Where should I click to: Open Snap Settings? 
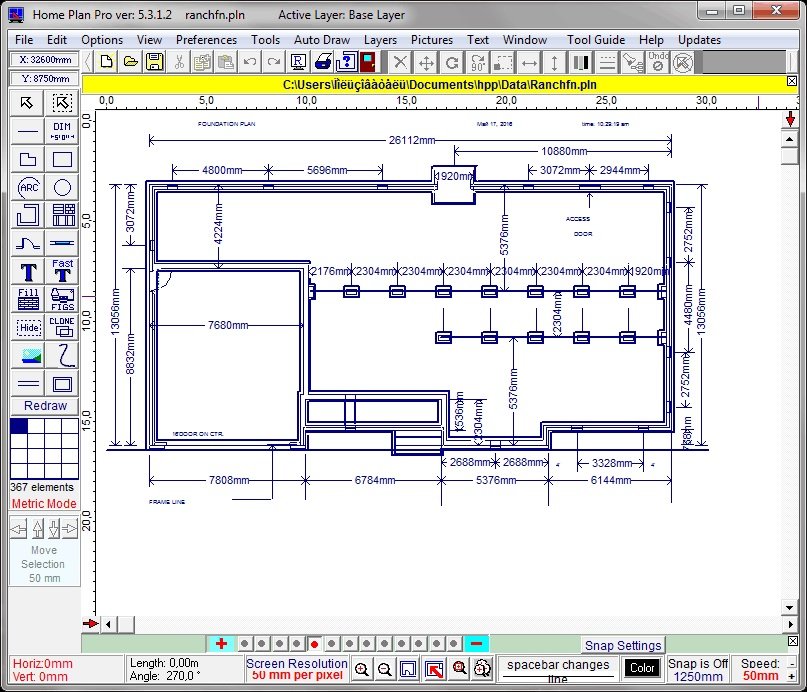pos(622,645)
